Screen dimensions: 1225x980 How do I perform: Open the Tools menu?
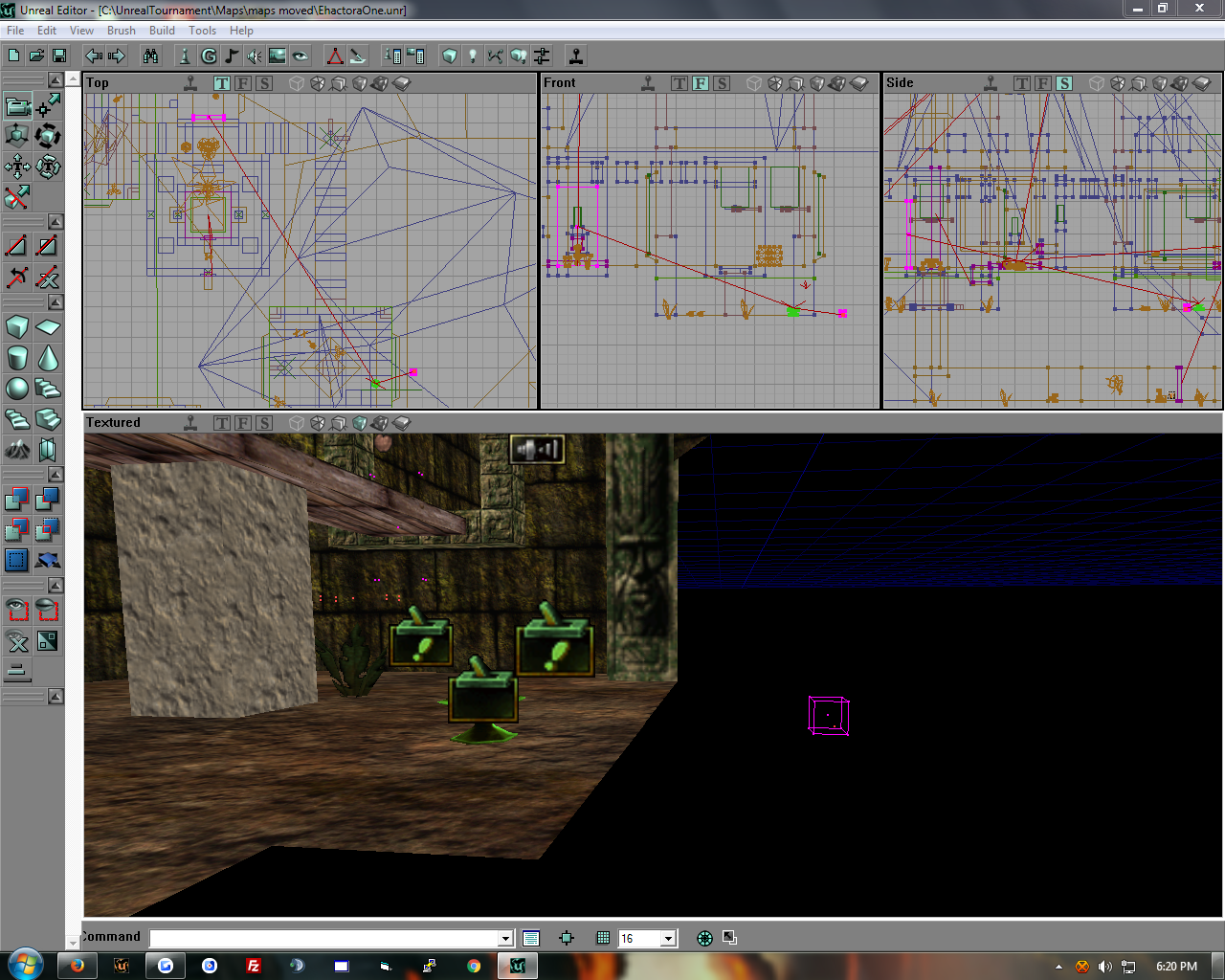(x=202, y=31)
